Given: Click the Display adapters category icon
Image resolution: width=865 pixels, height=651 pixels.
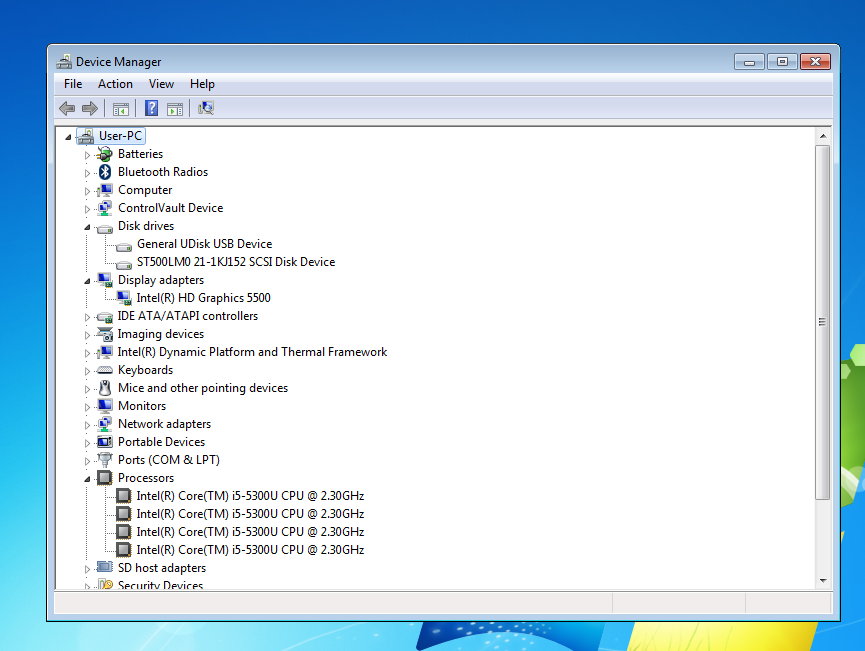Looking at the screenshot, I should (104, 280).
